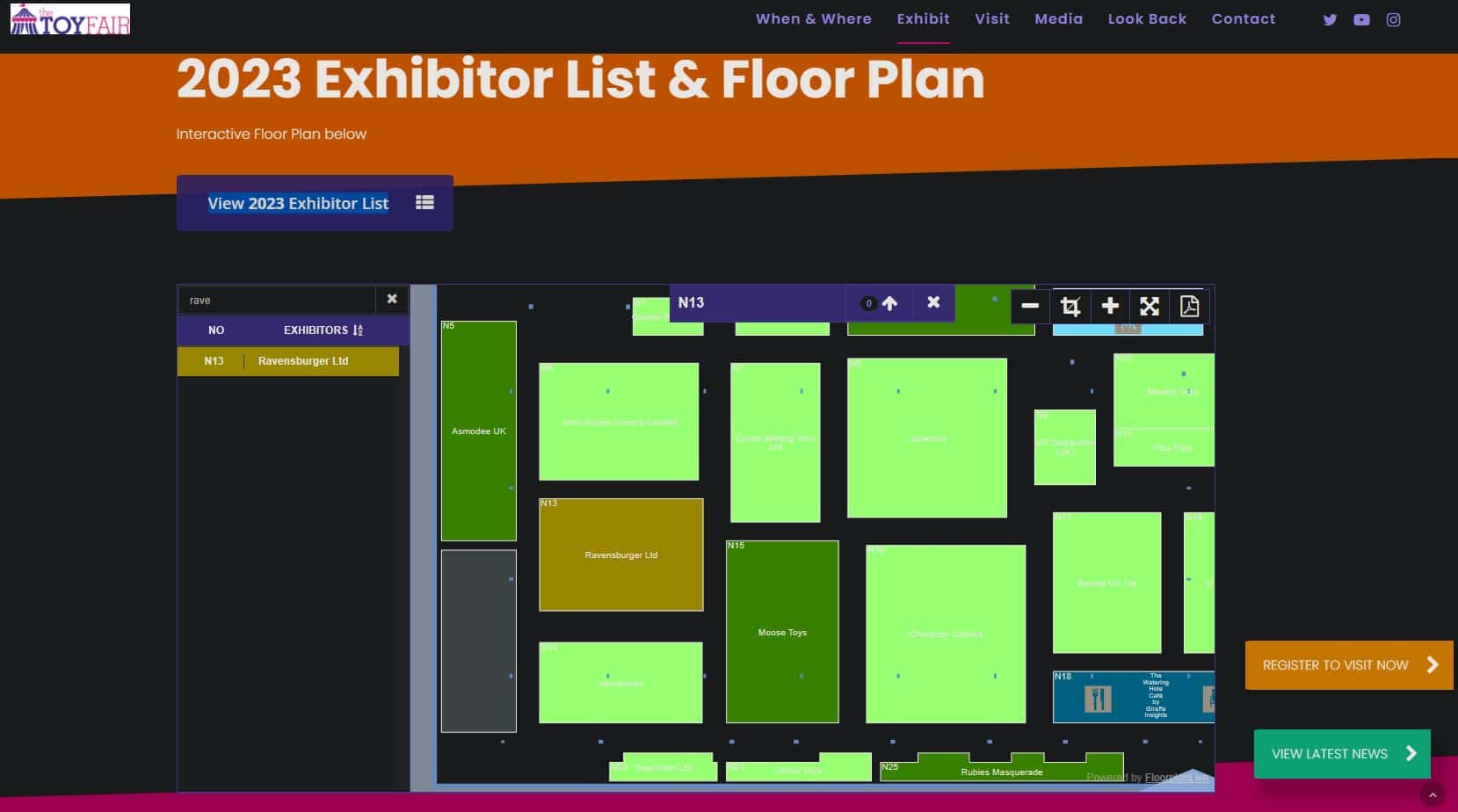Image resolution: width=1458 pixels, height=812 pixels.
Task: Open the Visit menu
Action: click(x=992, y=18)
